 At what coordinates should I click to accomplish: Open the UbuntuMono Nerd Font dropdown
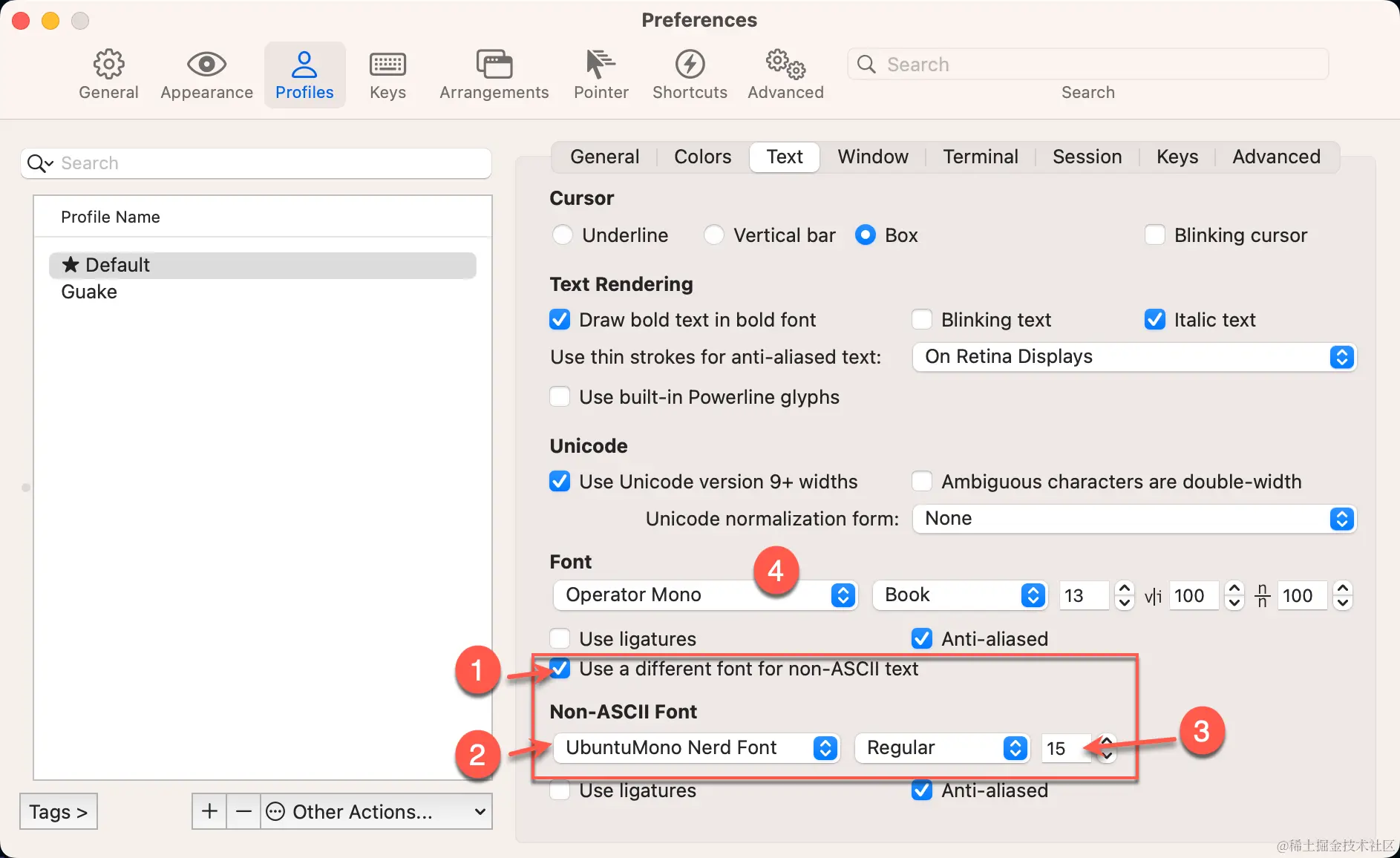click(x=696, y=747)
